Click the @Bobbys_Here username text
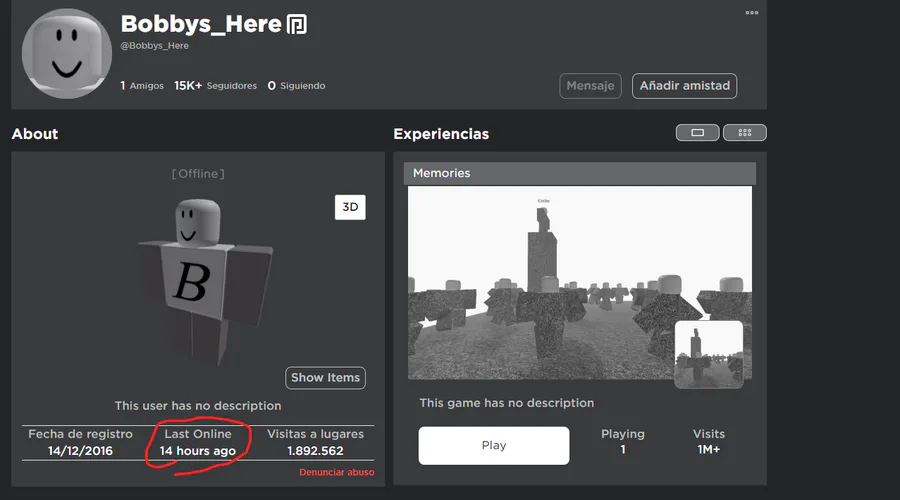This screenshot has height=500, width=900. coord(154,46)
